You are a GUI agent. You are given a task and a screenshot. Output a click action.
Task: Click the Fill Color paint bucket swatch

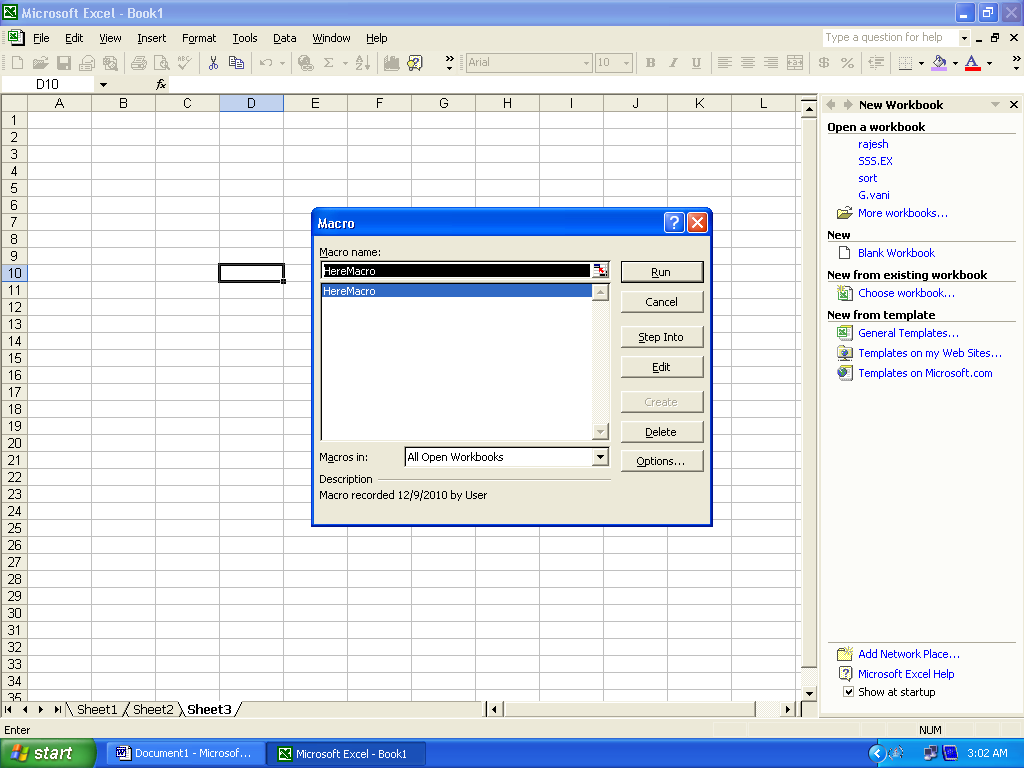point(939,63)
